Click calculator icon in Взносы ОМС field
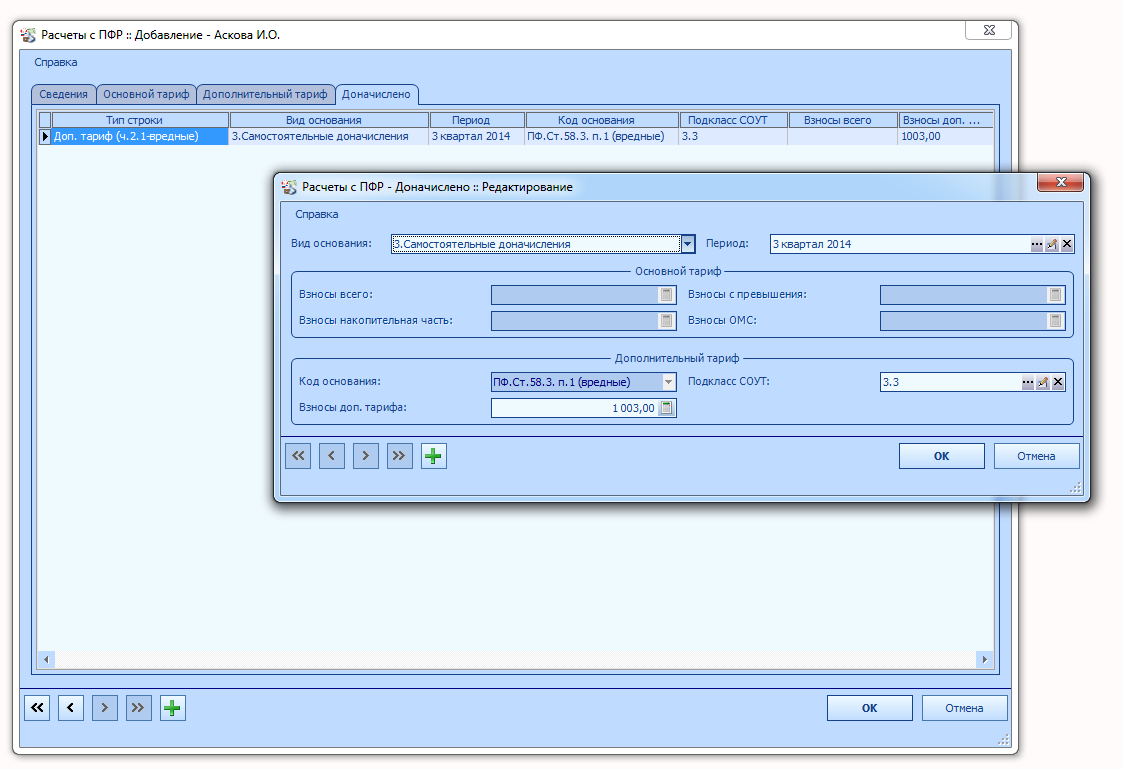Screen dimensions: 1122x769 pos(1055,320)
